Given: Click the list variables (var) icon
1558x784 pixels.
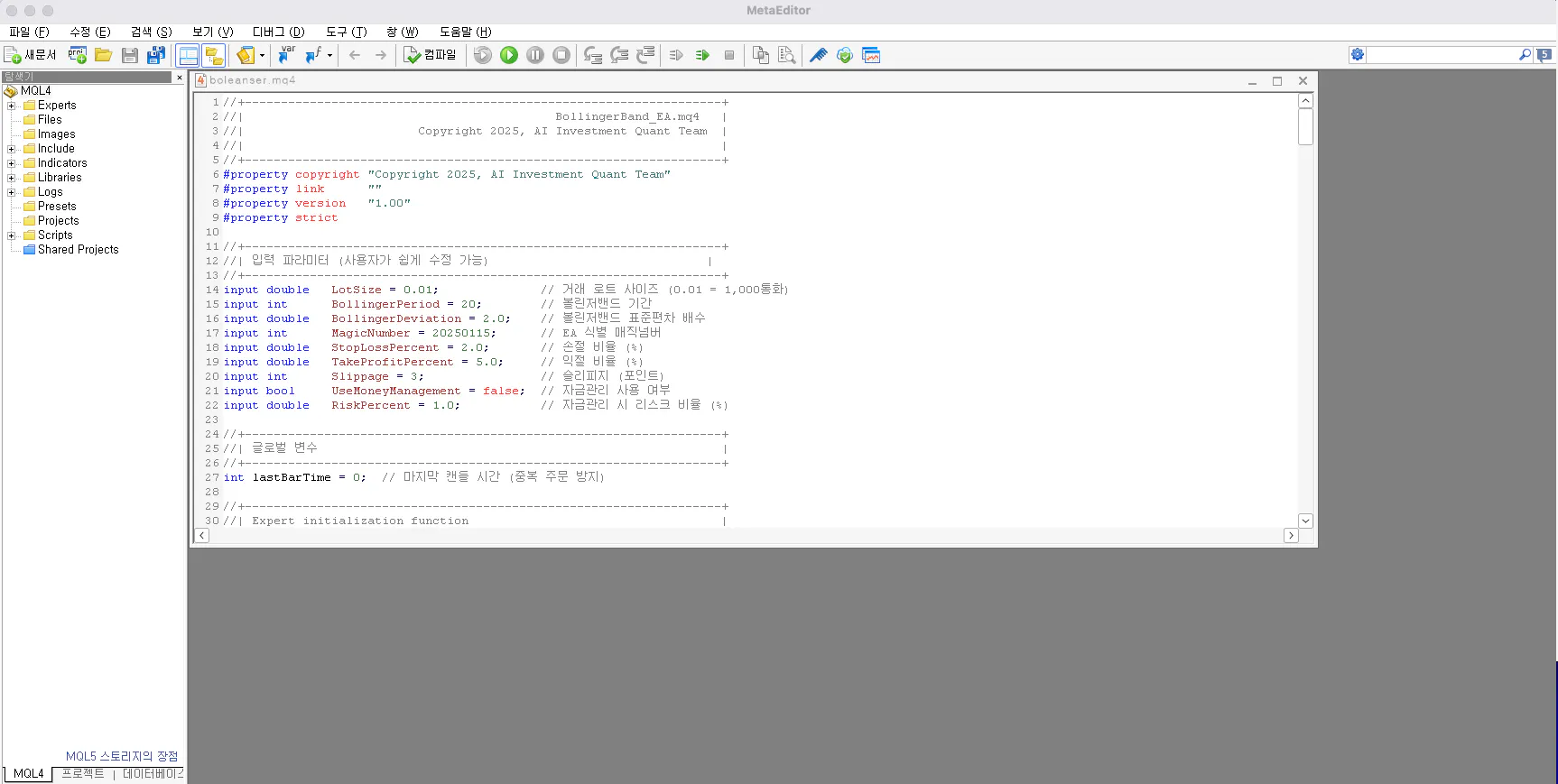Looking at the screenshot, I should 286,55.
